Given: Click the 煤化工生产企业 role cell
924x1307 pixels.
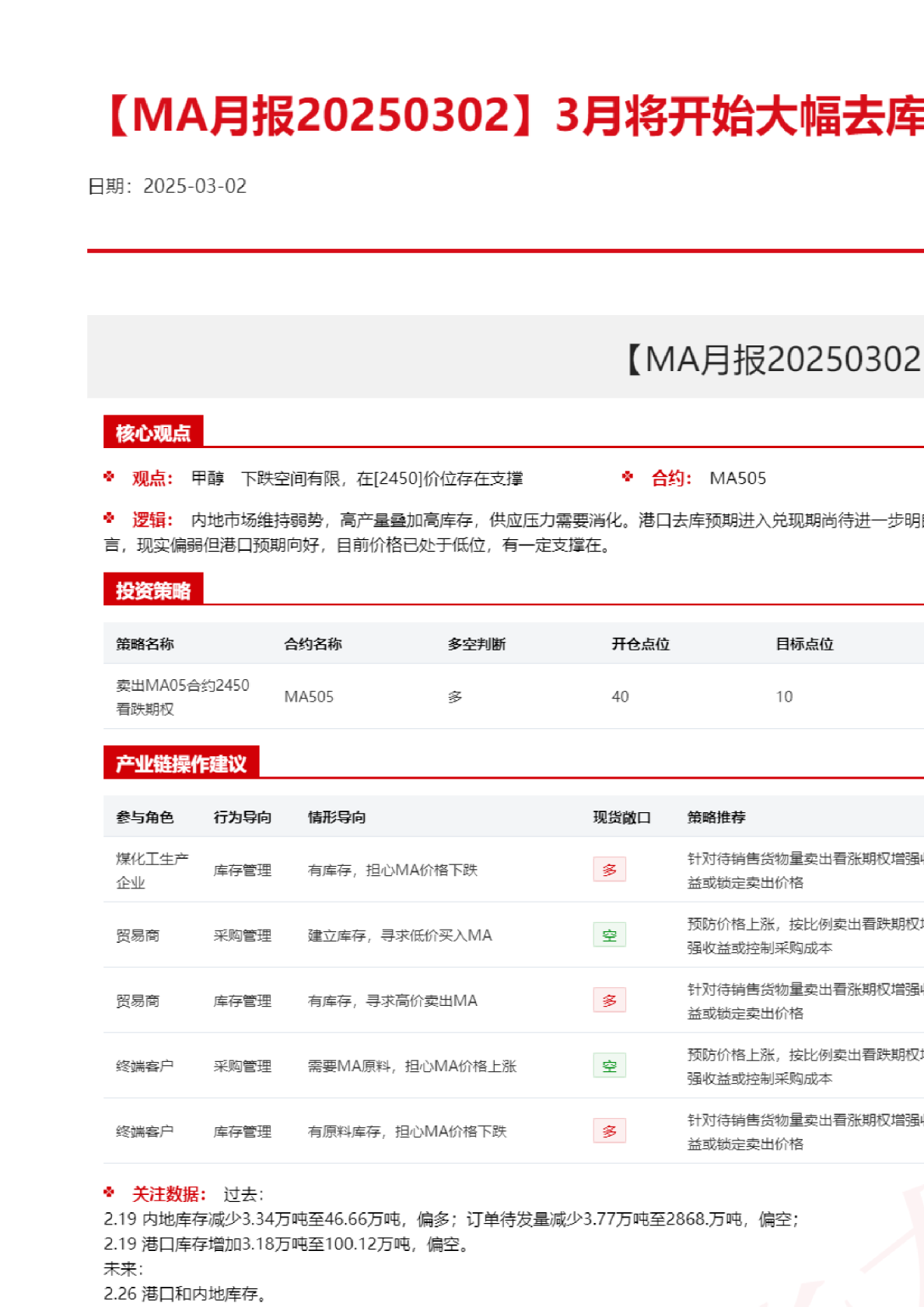Looking at the screenshot, I should click(x=152, y=871).
